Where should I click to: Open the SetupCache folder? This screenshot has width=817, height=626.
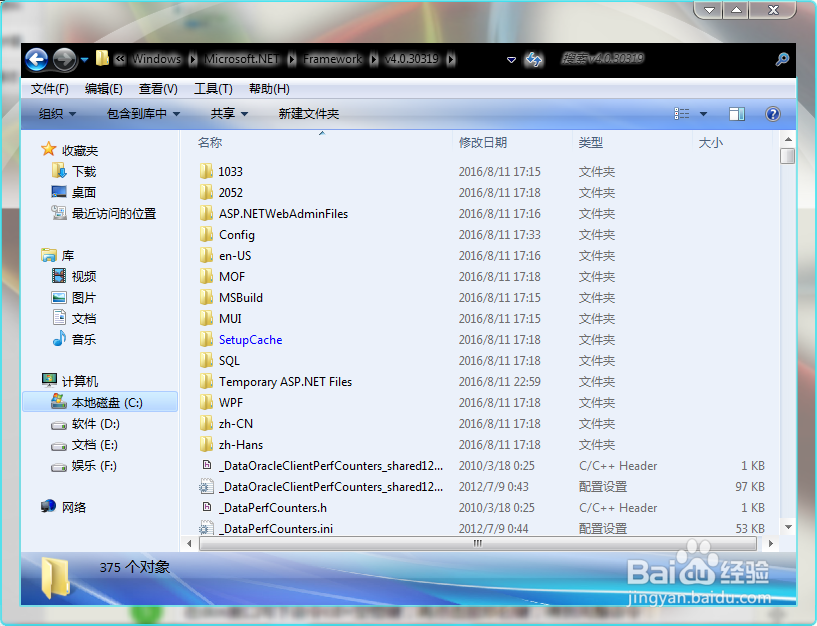(x=249, y=339)
